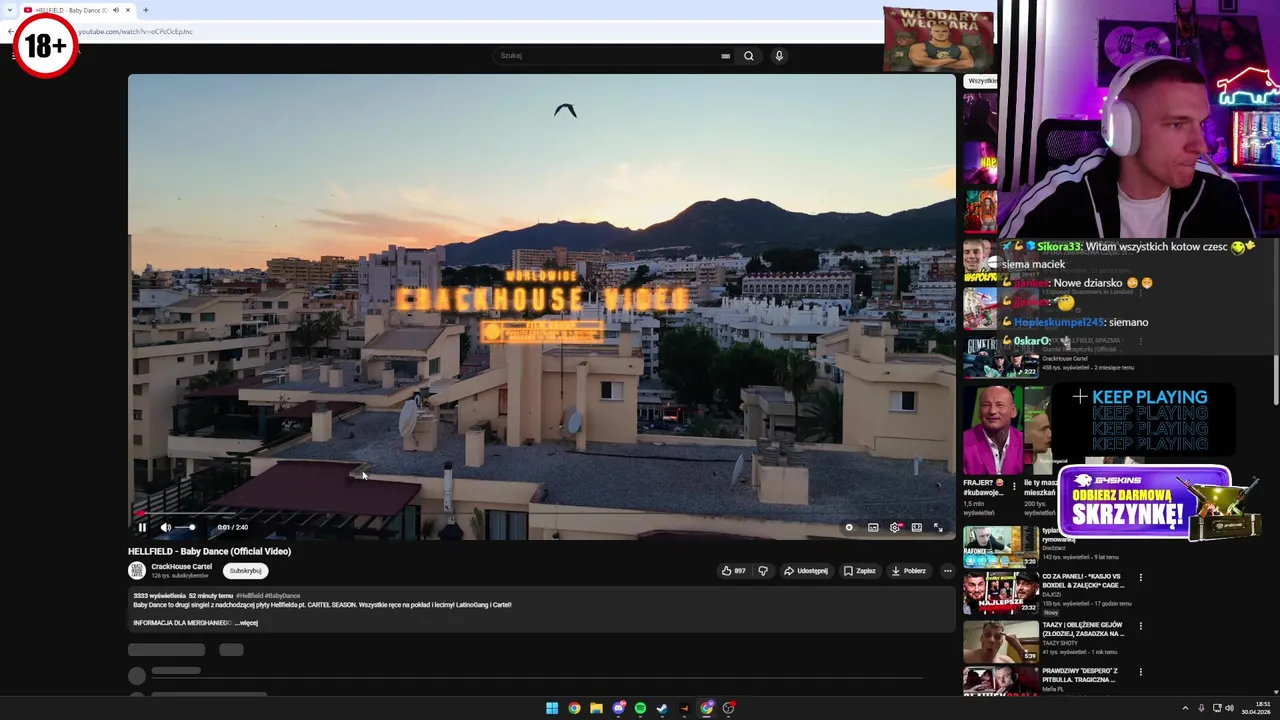Subscribe with the Subskrybuj button
The height and width of the screenshot is (720, 1280).
tap(245, 571)
